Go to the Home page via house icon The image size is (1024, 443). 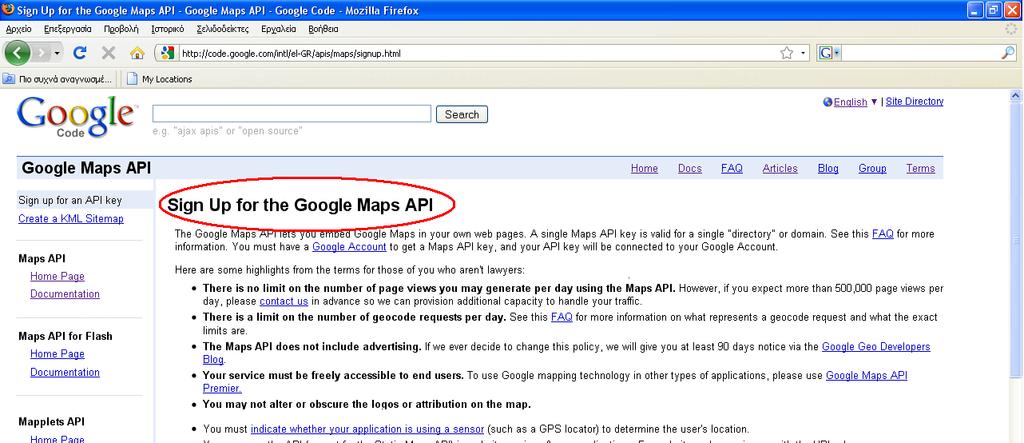[x=137, y=53]
